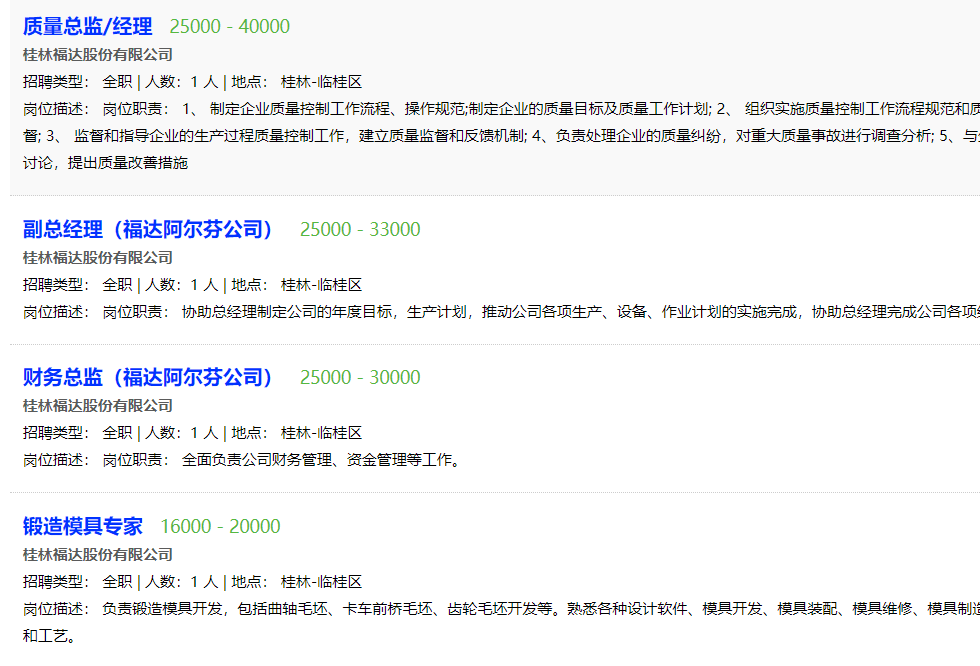Click 人数 1 人 in the 副总经理 listing
980x666 pixels.
pos(182,285)
